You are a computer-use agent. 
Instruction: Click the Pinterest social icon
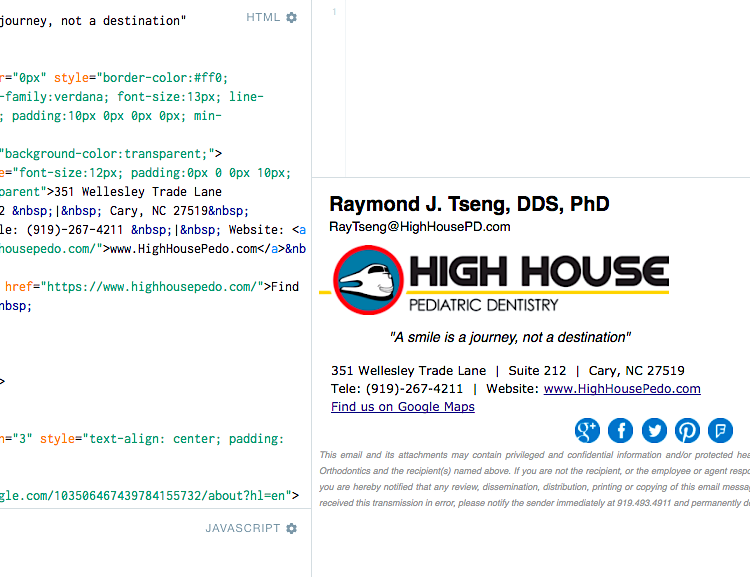click(x=687, y=430)
